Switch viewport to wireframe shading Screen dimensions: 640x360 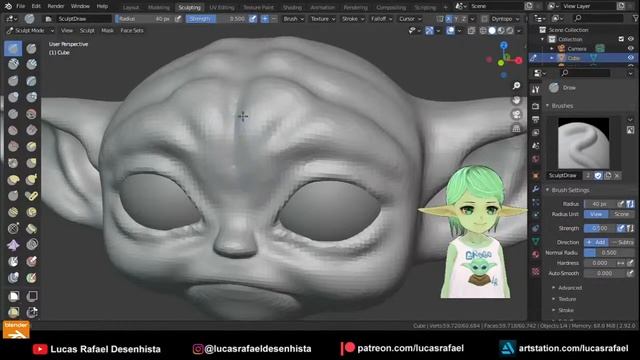click(483, 30)
